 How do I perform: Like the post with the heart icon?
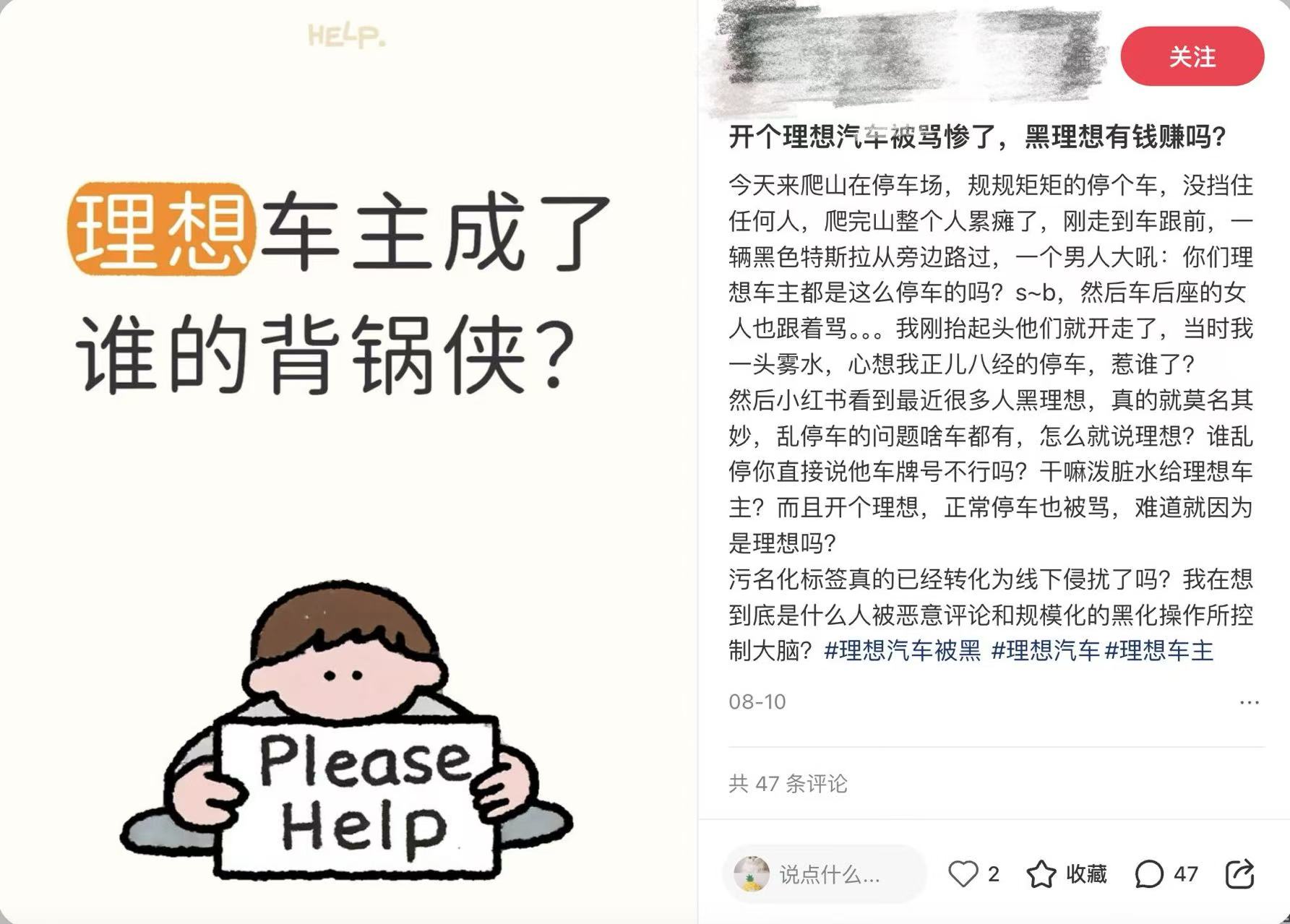(x=963, y=874)
